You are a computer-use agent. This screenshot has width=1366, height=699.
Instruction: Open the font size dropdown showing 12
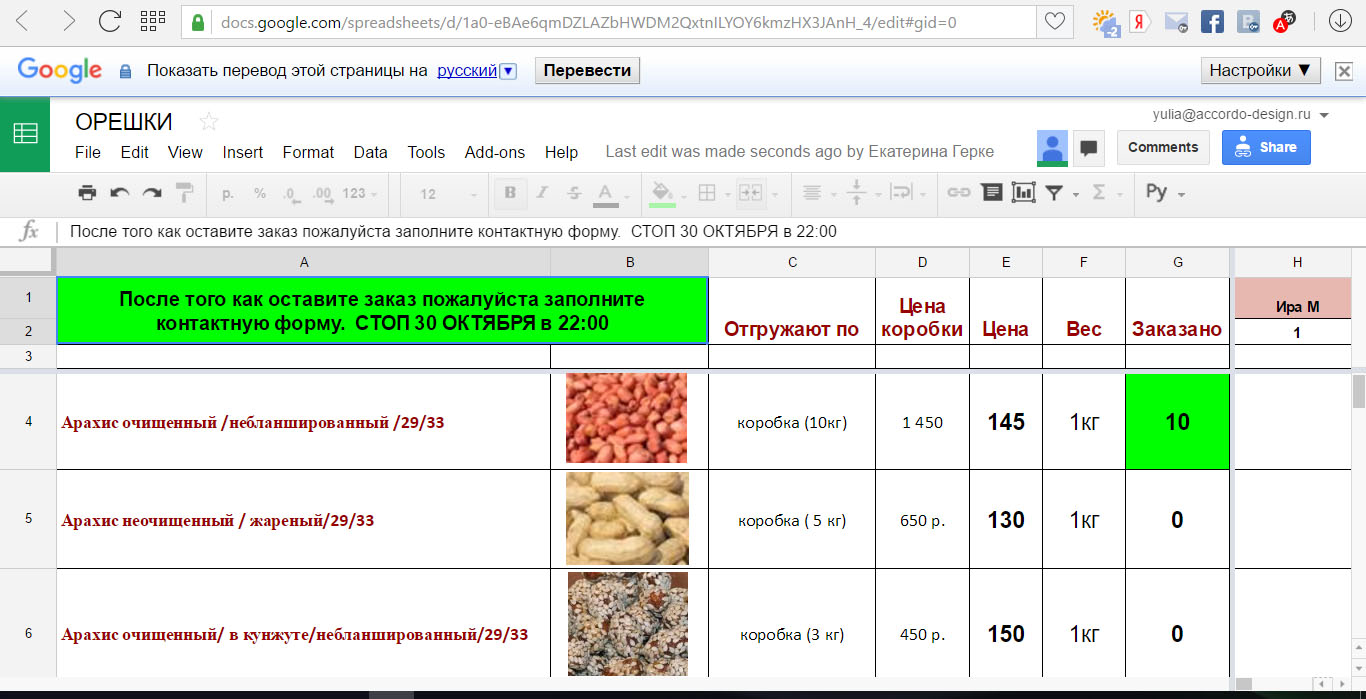click(440, 194)
